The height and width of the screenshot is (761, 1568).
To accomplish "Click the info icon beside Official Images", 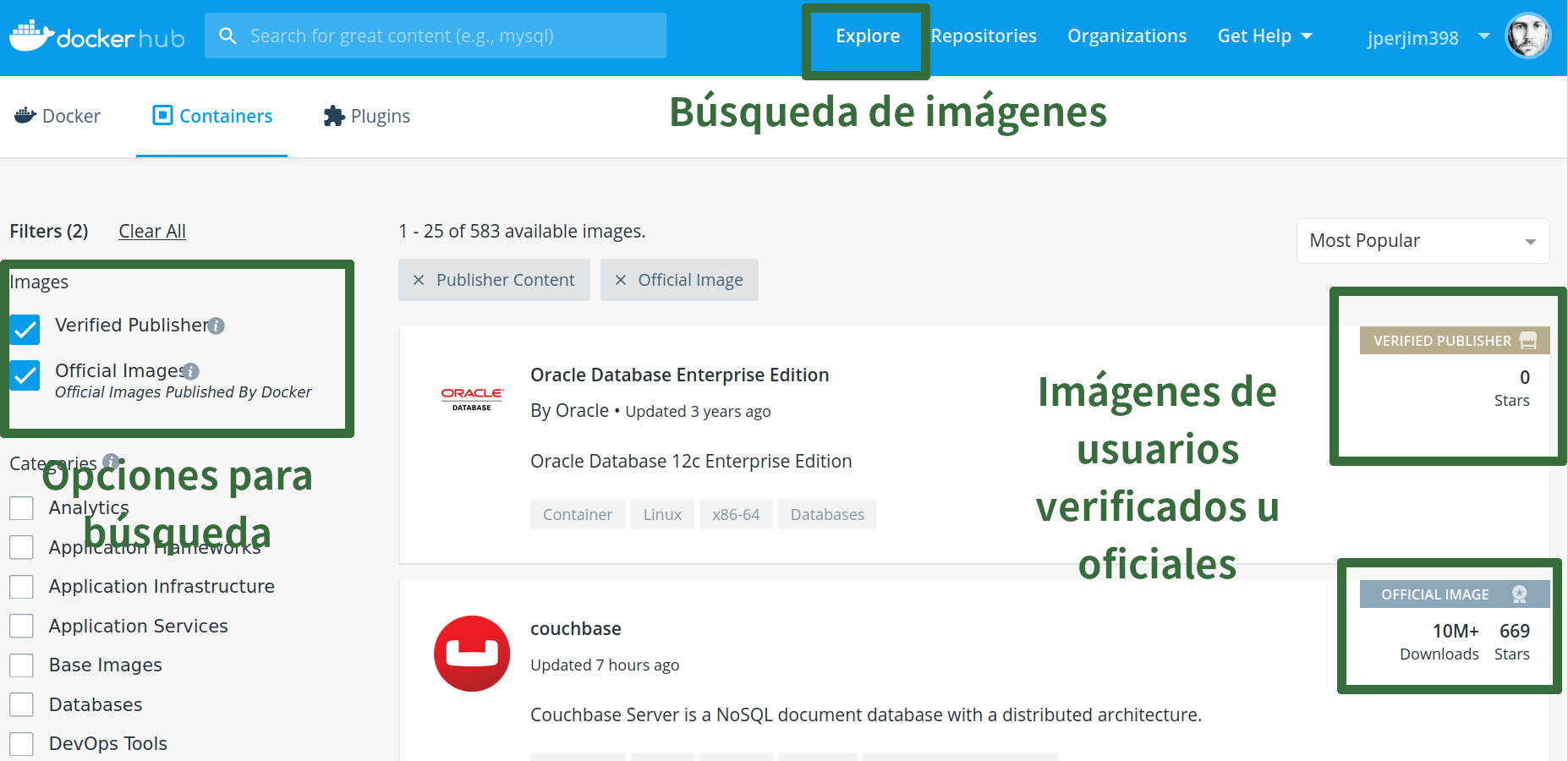I will point(191,371).
